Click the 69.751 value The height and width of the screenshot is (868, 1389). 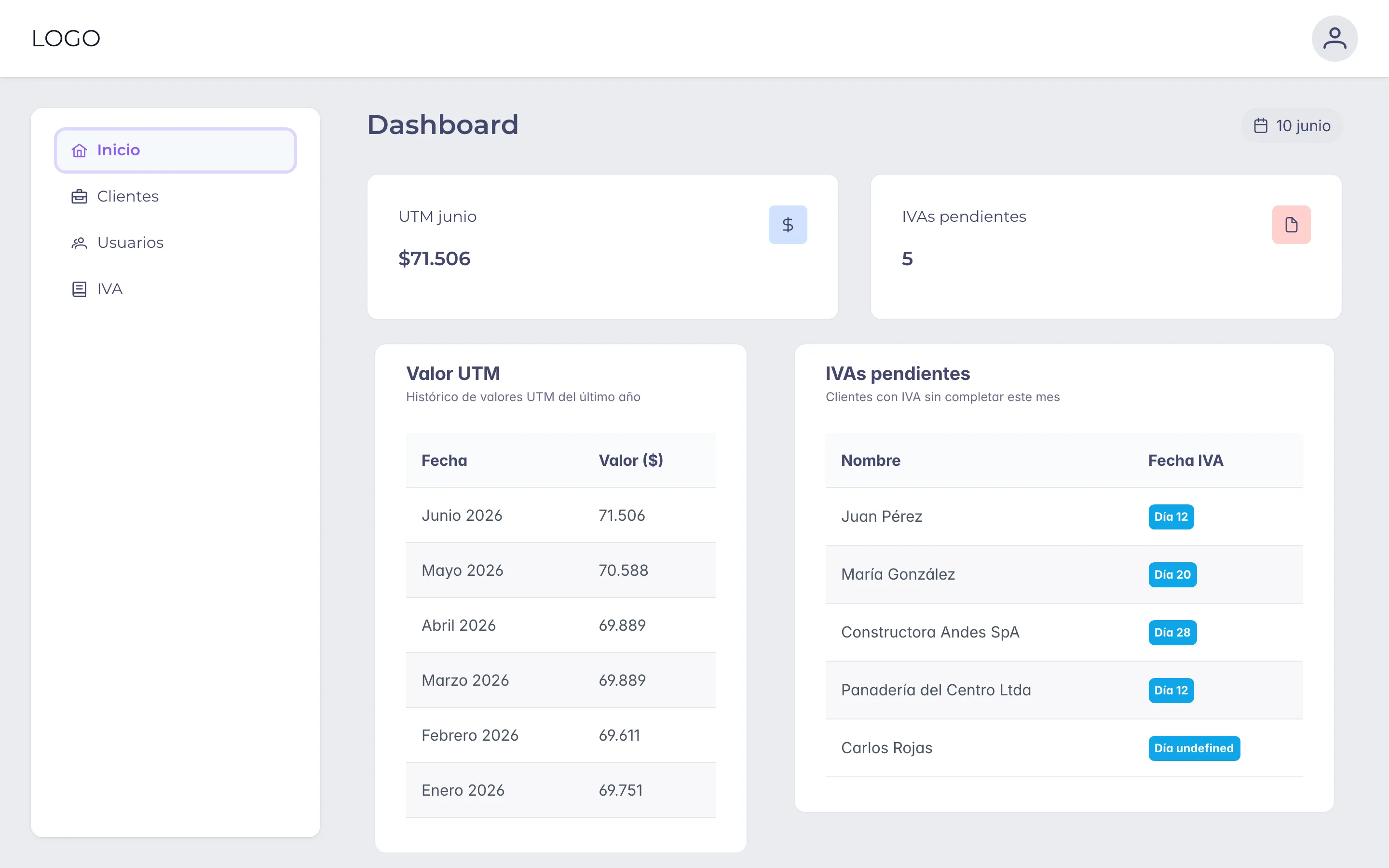click(620, 790)
